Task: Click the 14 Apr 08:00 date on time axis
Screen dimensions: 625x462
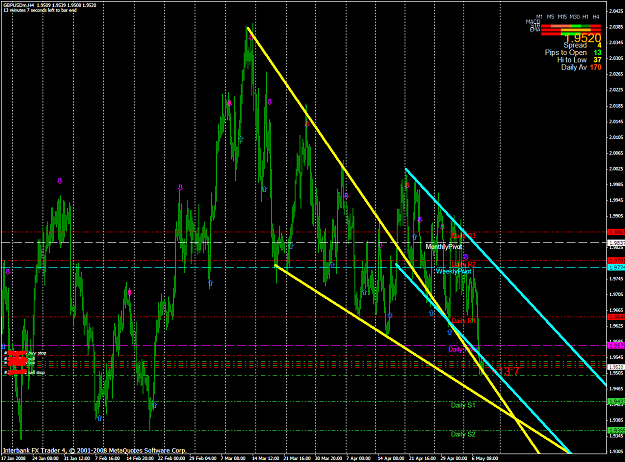Action: pos(391,459)
